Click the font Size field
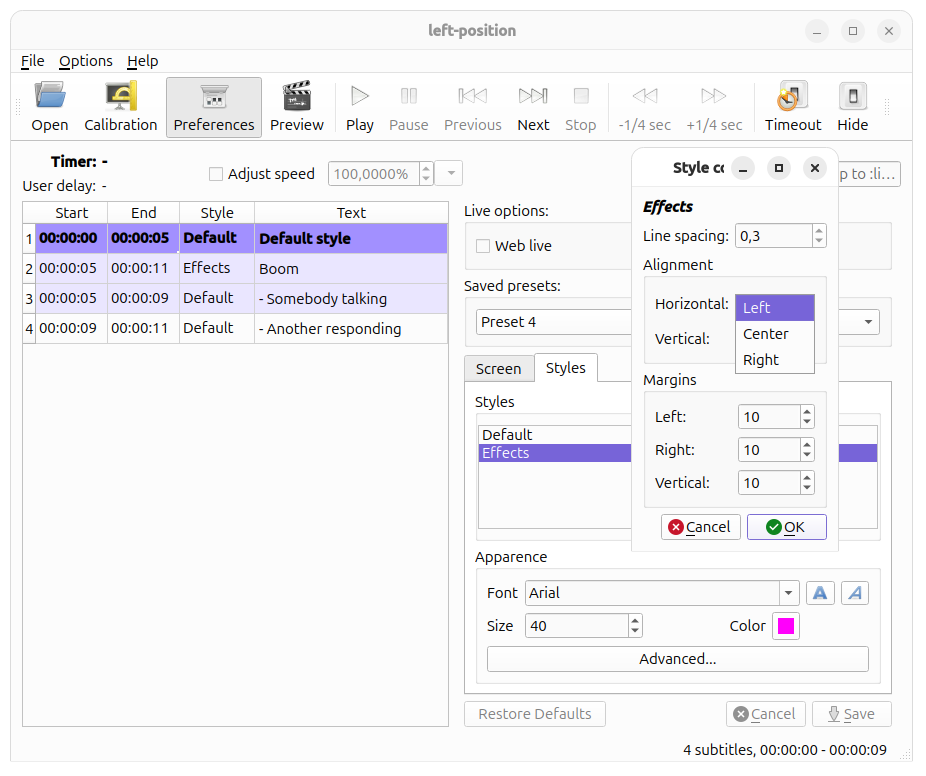 (x=576, y=626)
